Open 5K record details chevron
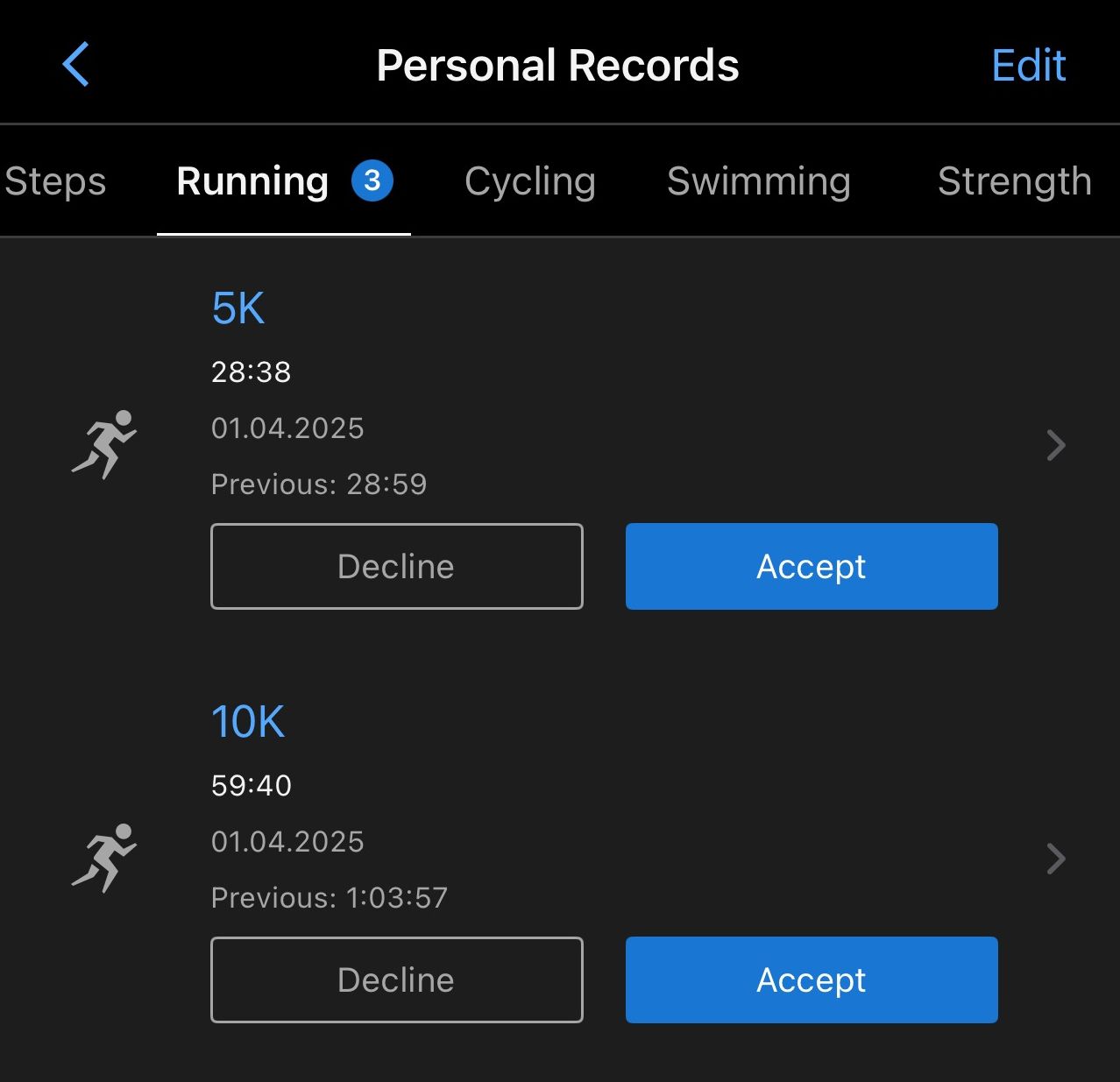This screenshot has height=1082, width=1120. click(x=1055, y=445)
